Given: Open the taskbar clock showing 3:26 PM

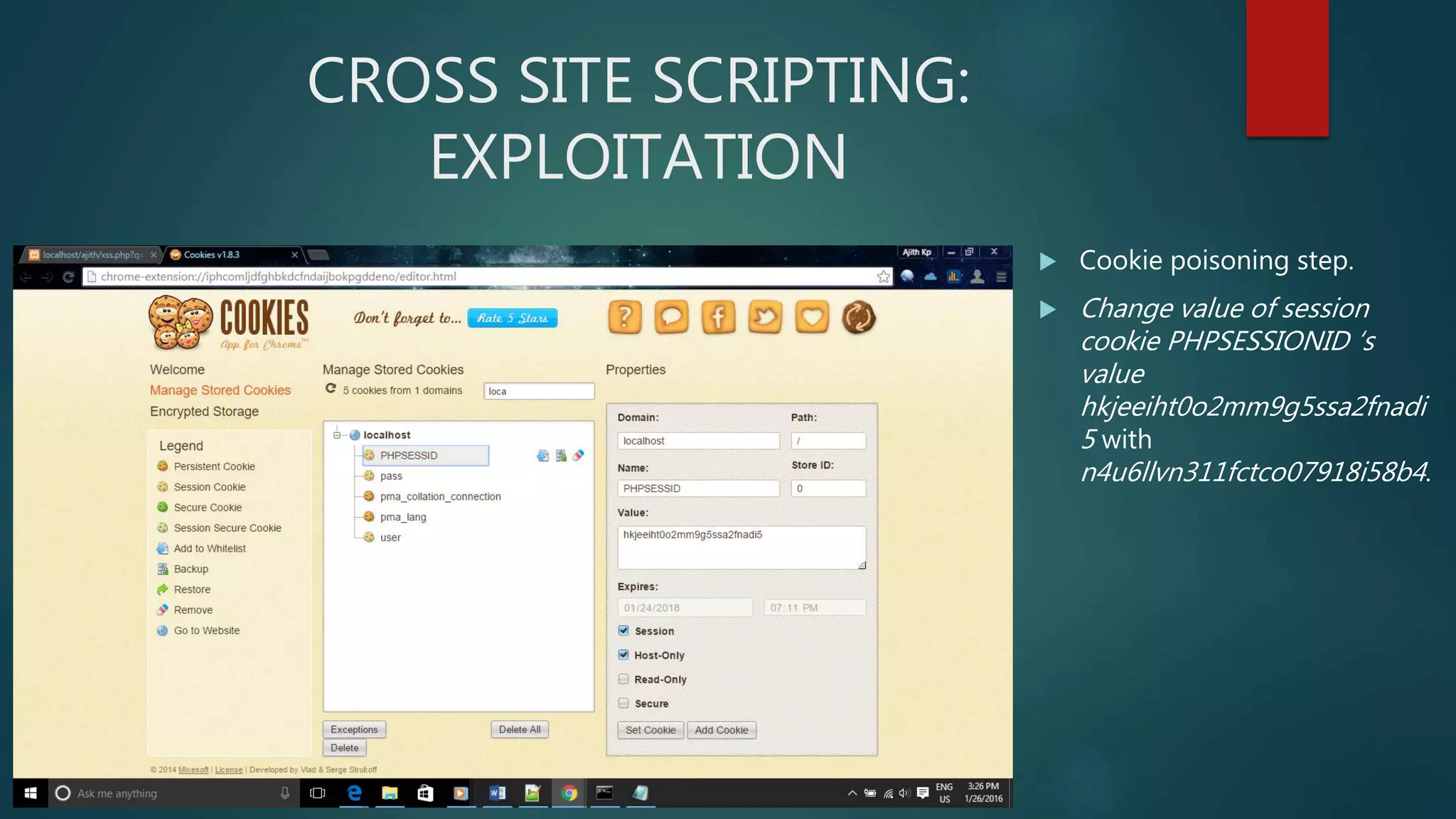Looking at the screenshot, I should click(983, 793).
